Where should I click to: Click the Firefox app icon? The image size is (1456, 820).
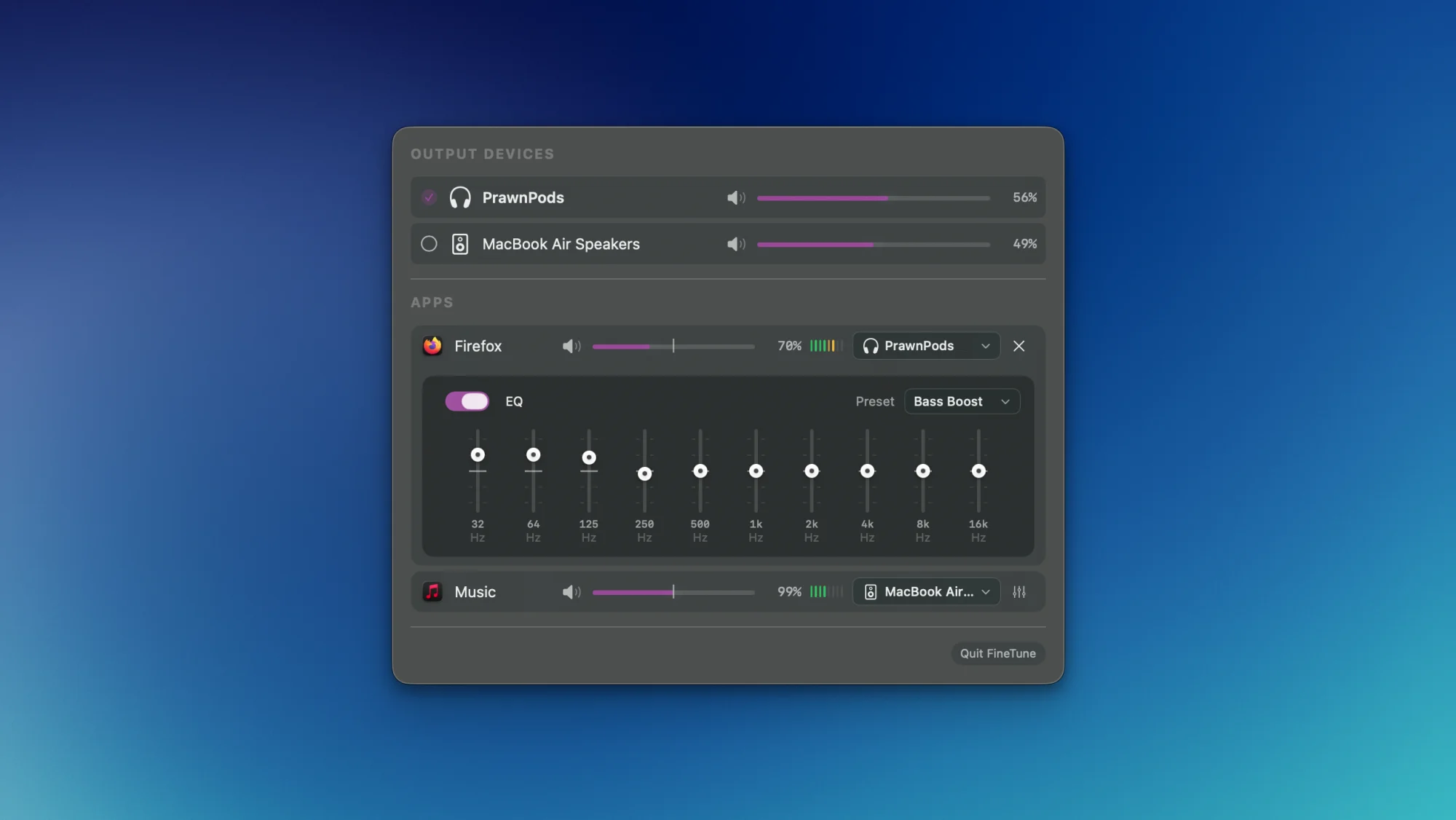pos(432,346)
